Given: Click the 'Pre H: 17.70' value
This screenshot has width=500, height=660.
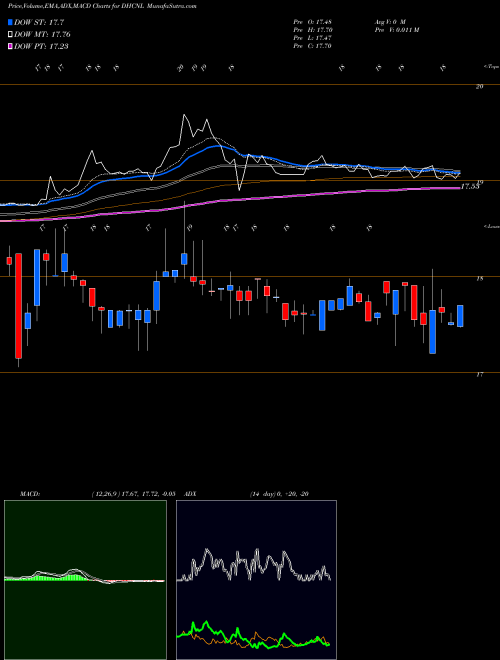Looking at the screenshot, I should [313, 30].
